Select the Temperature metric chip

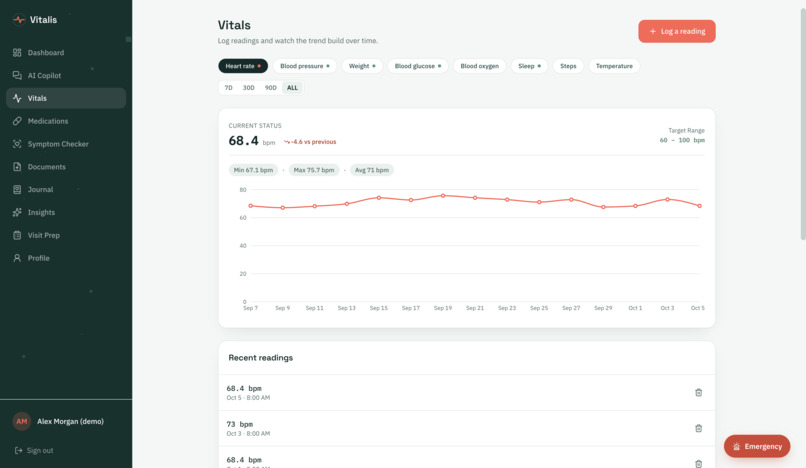pos(614,66)
